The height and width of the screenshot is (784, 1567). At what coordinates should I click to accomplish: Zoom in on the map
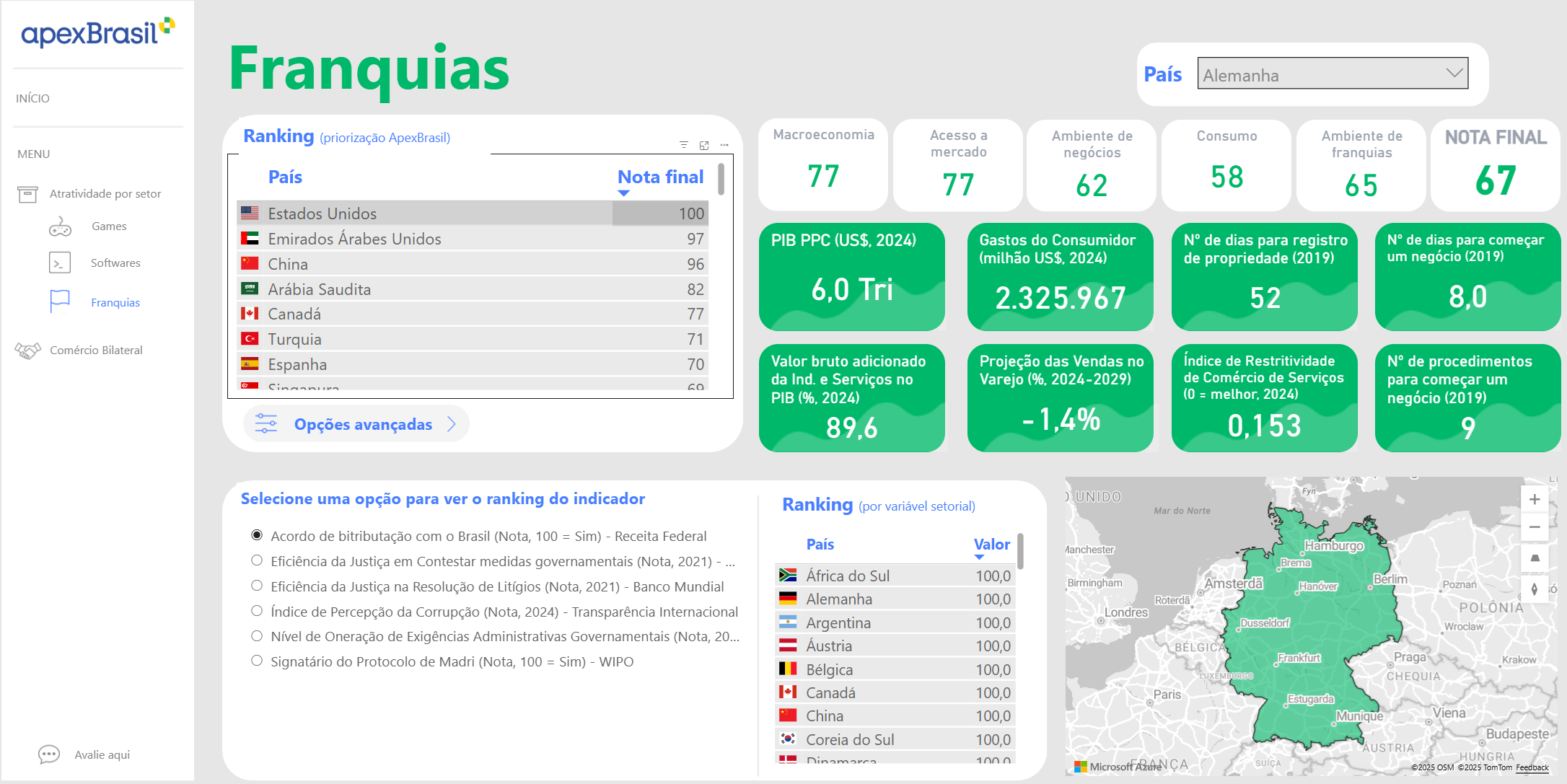click(1534, 499)
